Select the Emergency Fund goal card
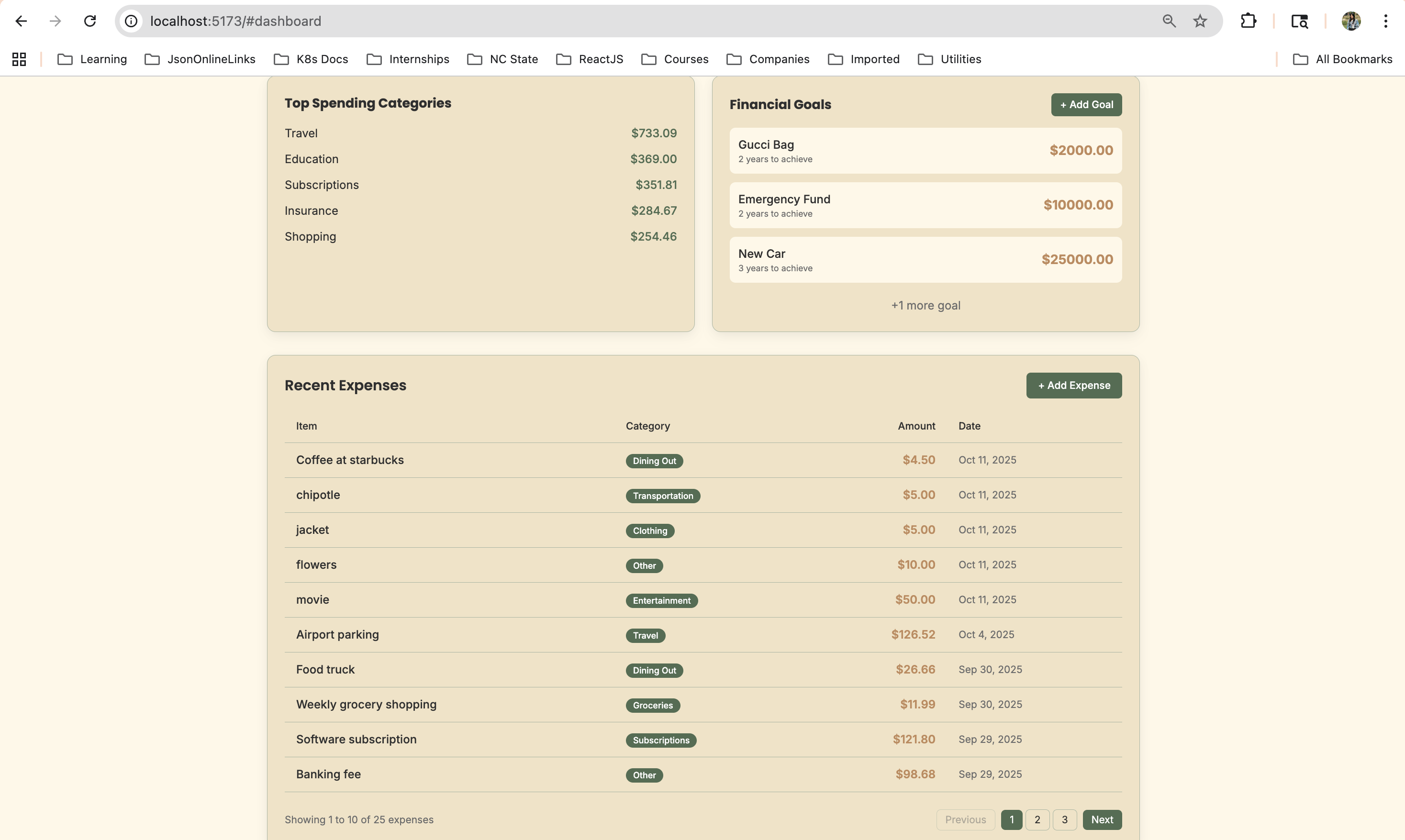Screen dimensions: 1405x840 pos(925,205)
